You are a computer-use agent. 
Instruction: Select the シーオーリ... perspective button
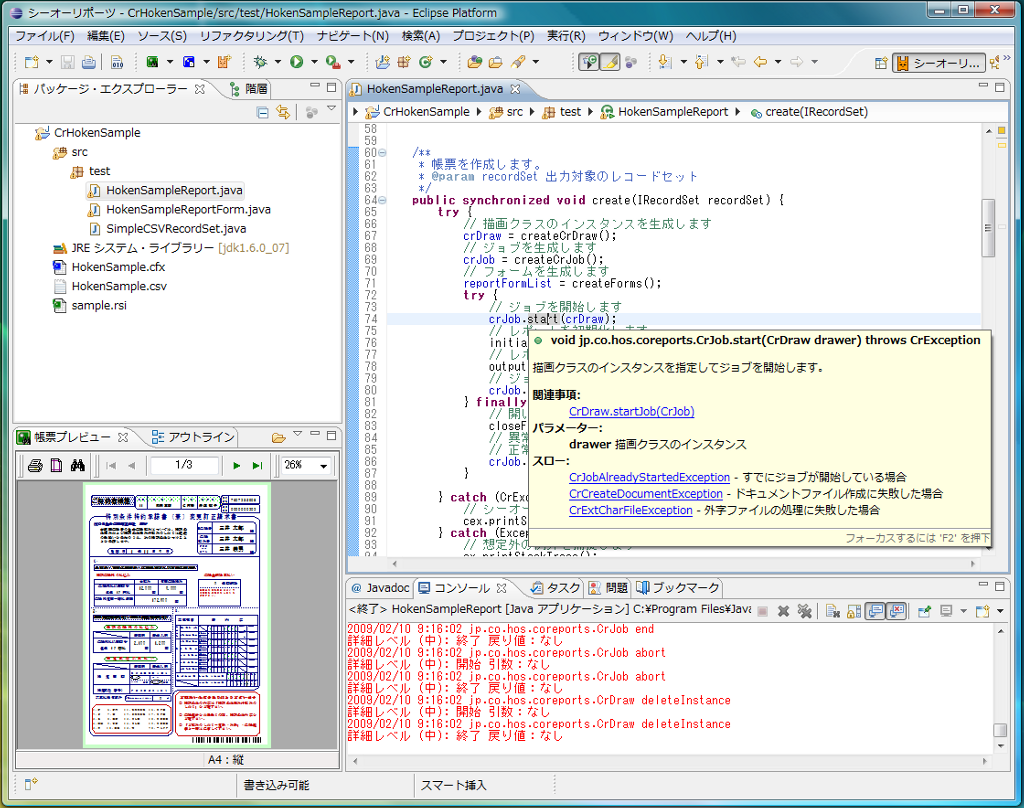[x=939, y=63]
